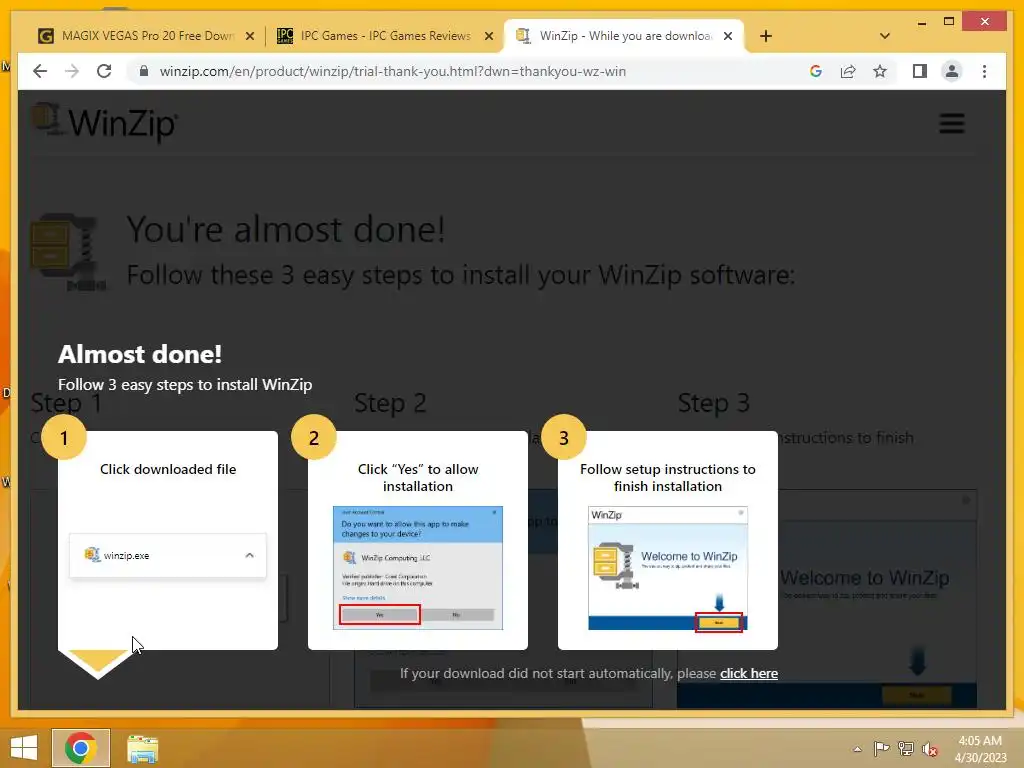Select the WinZip download tab
The width and height of the screenshot is (1024, 768).
pyautogui.click(x=625, y=36)
